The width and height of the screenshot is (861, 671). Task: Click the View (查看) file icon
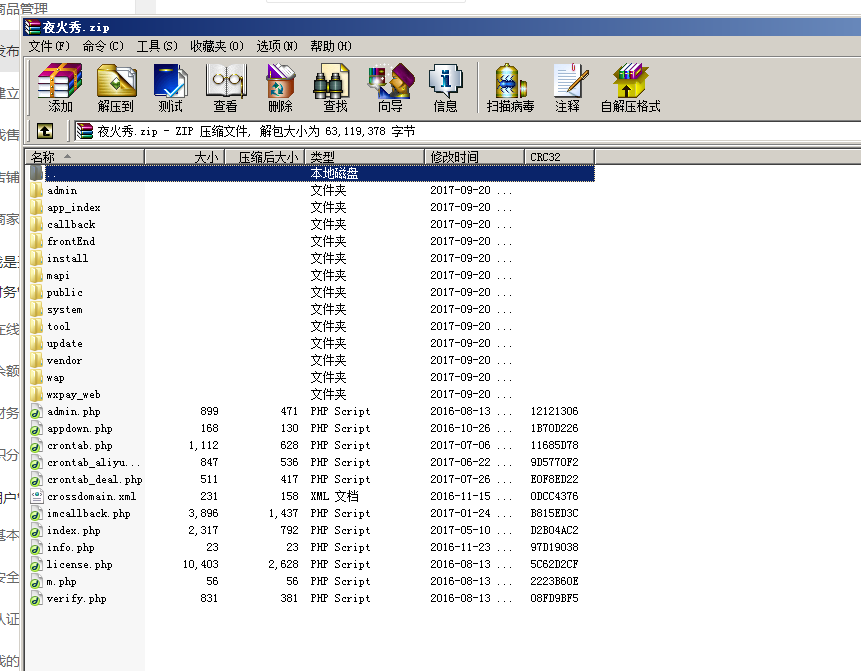pos(225,87)
